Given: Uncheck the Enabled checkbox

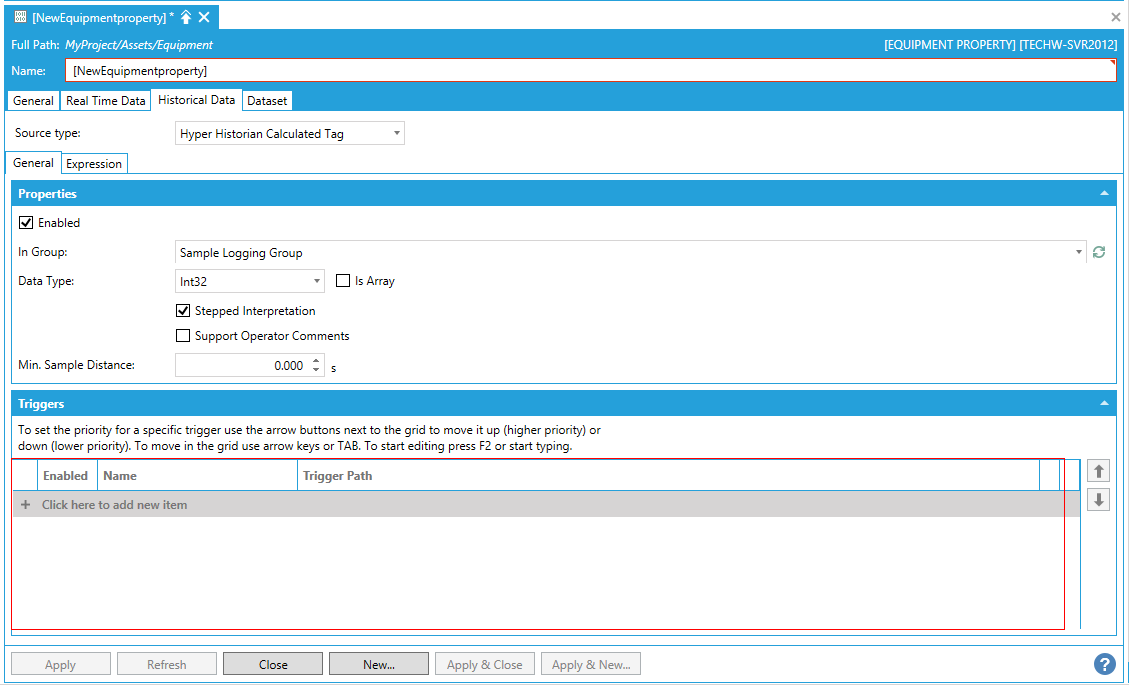Looking at the screenshot, I should point(26,223).
